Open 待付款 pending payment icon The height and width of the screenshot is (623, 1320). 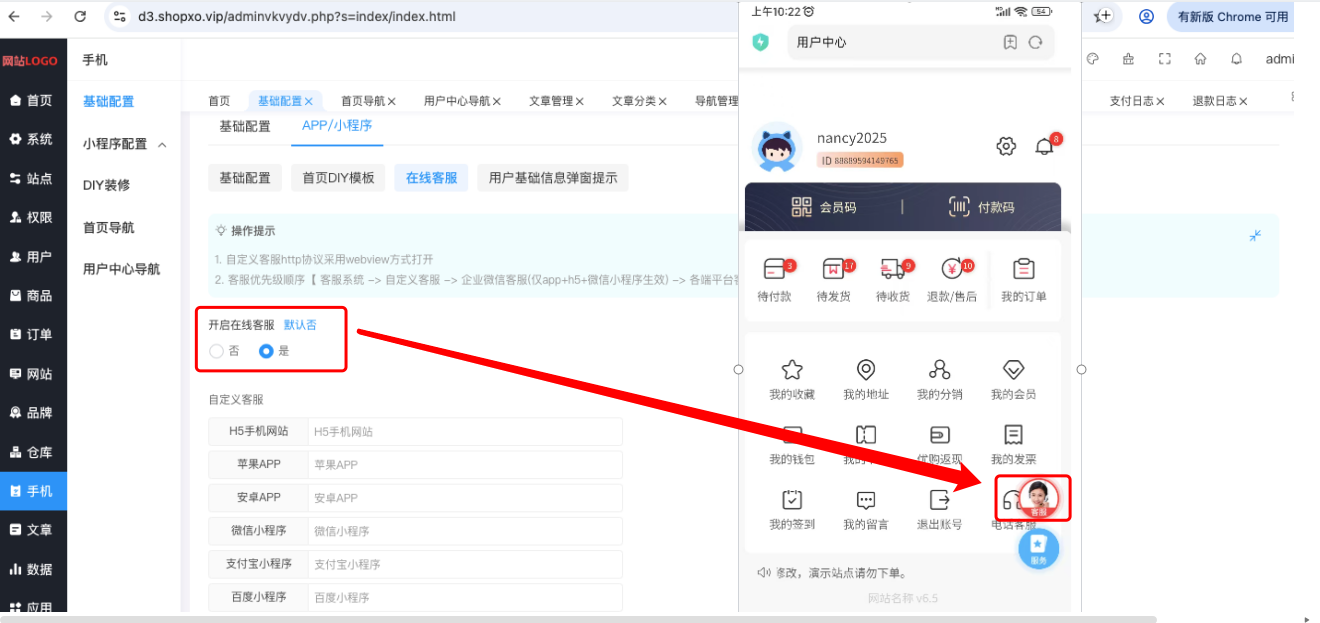point(775,269)
